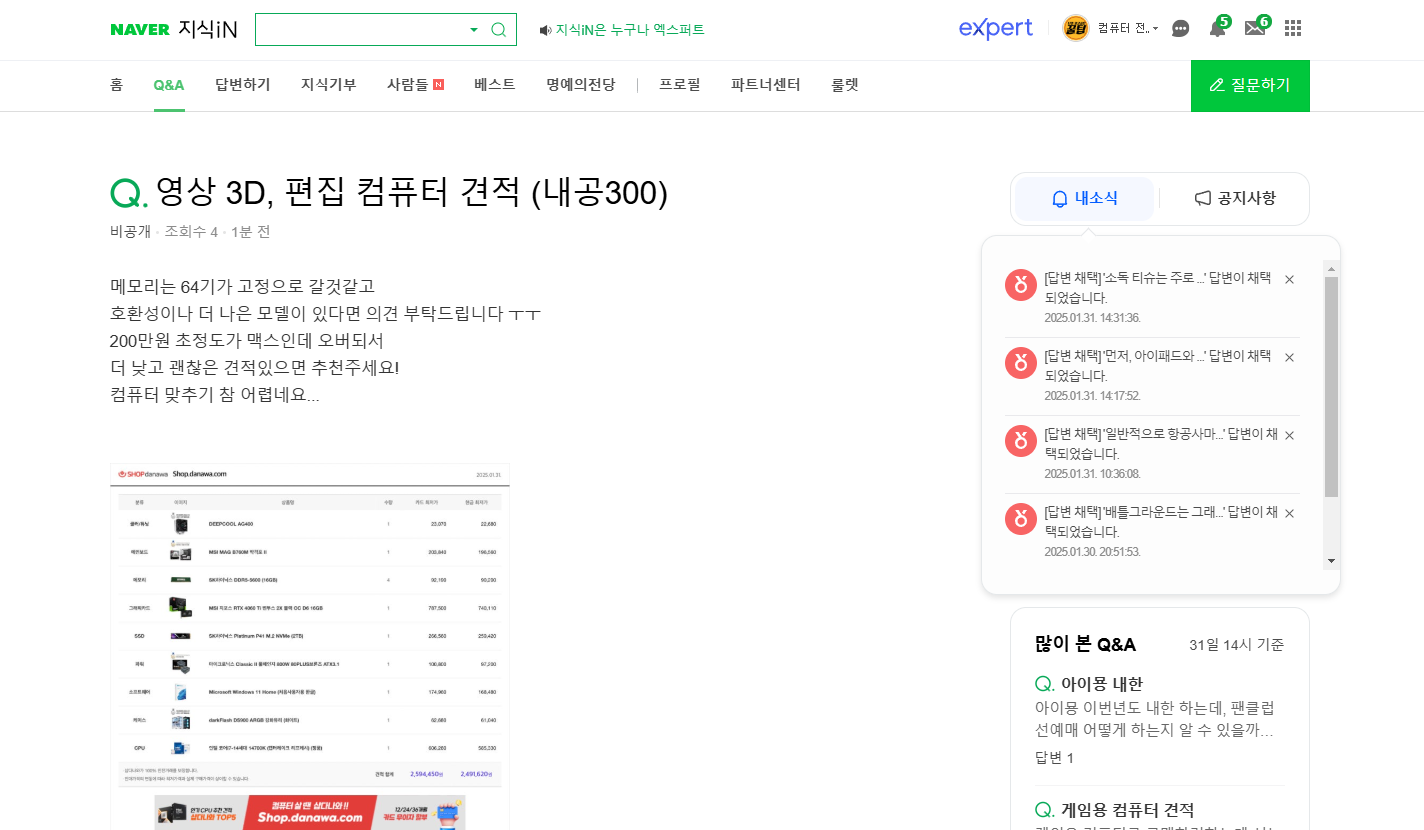Click the '답변 1' count under 아이용 내한
The height and width of the screenshot is (830, 1424).
click(x=1054, y=758)
